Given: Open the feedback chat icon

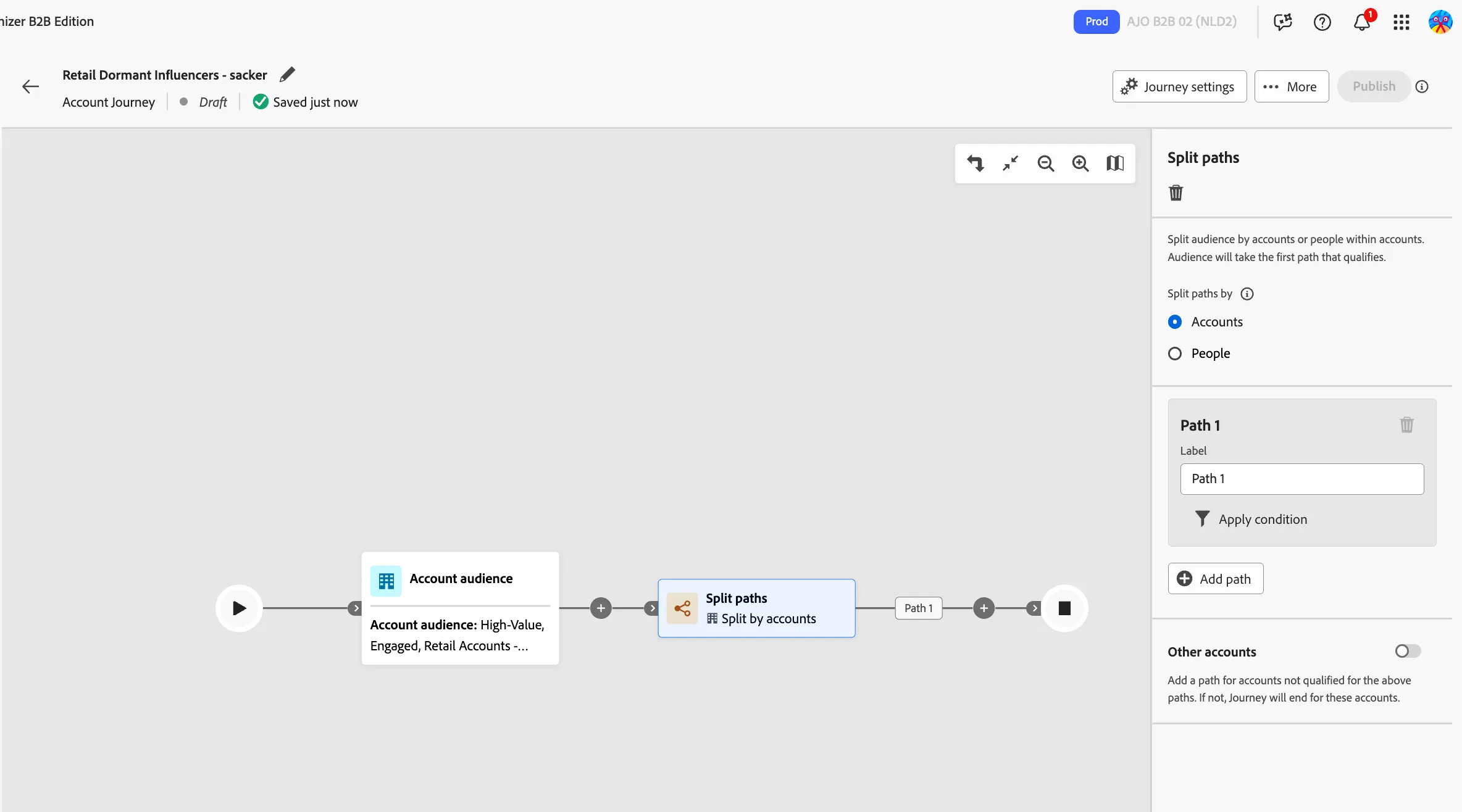Looking at the screenshot, I should point(1283,22).
